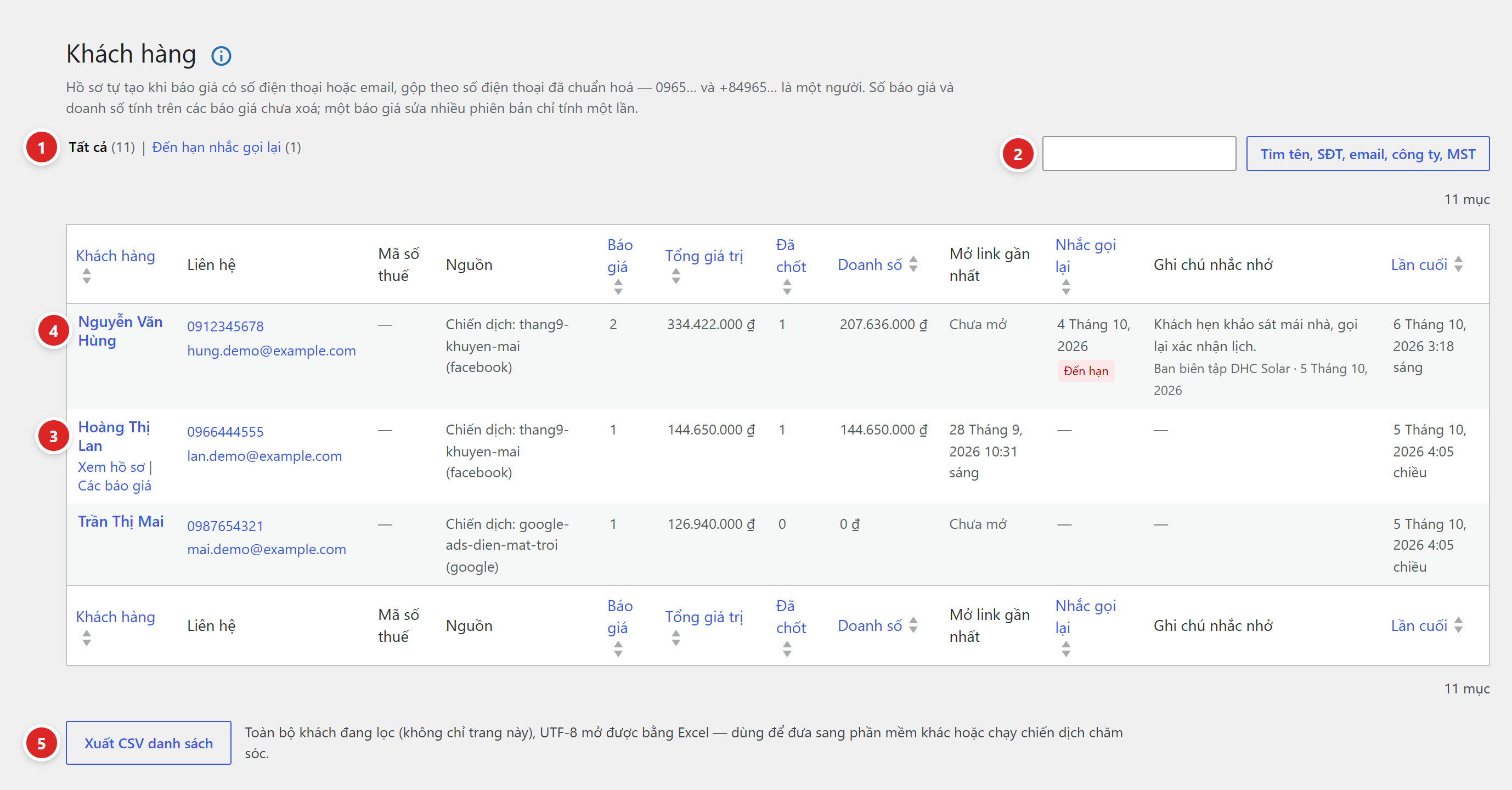Click total value 126.940.000 ₫ cell

click(x=711, y=524)
